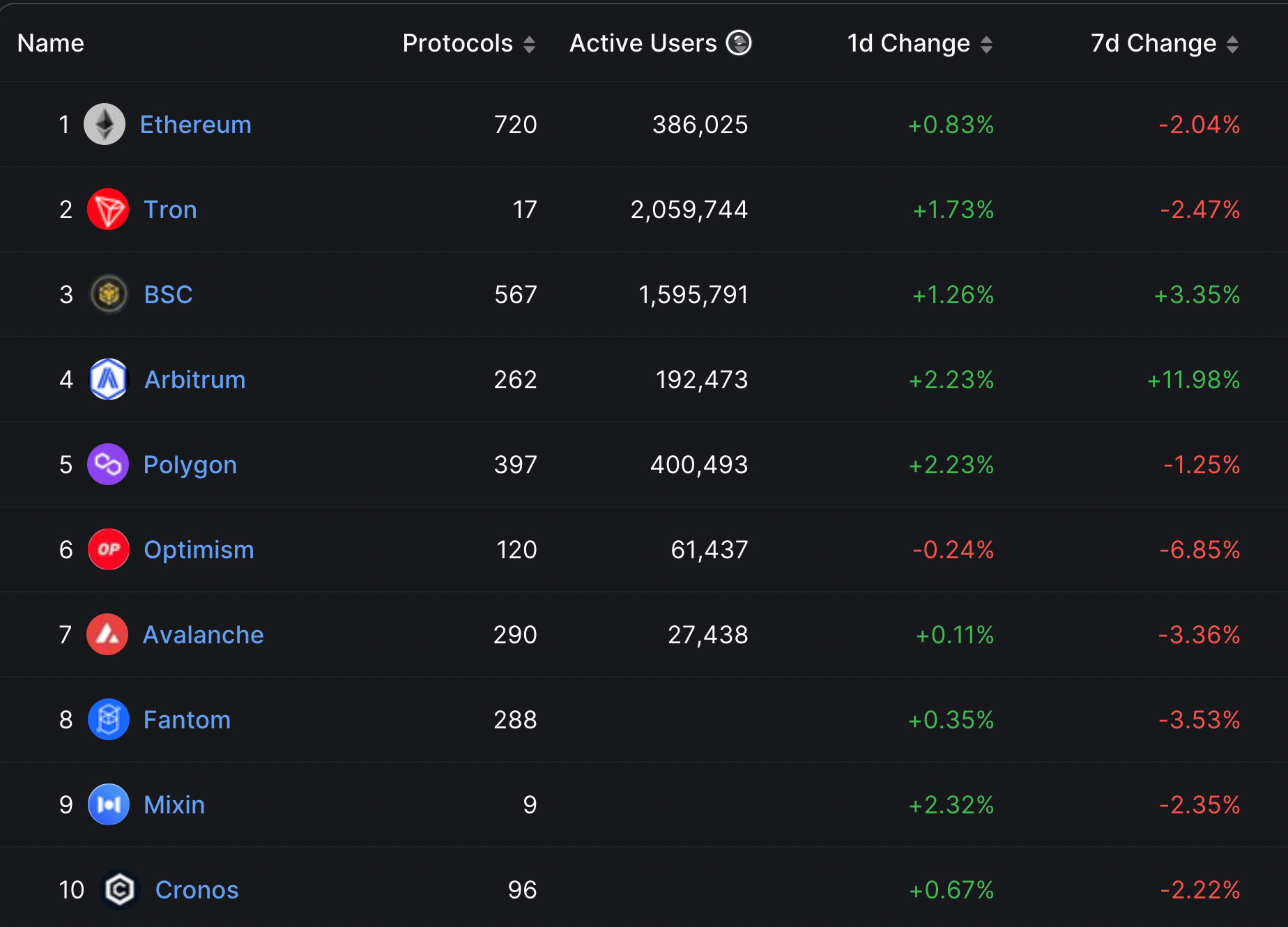Click Cronos's +0.67% 1d change
Screen dimensions: 1288x927
(x=951, y=890)
